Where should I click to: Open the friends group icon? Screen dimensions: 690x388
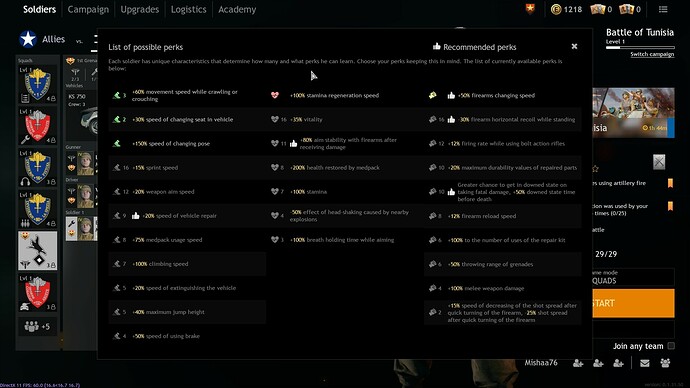(x=665, y=363)
